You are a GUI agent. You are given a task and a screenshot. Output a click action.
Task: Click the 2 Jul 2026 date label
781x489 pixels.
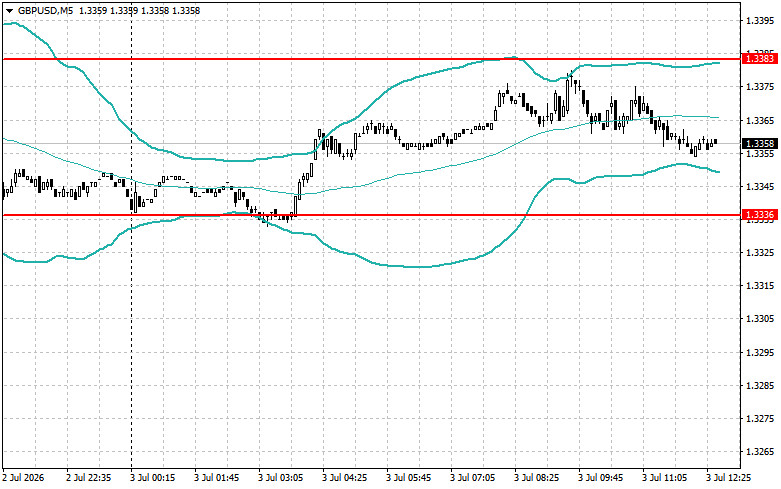[x=23, y=478]
